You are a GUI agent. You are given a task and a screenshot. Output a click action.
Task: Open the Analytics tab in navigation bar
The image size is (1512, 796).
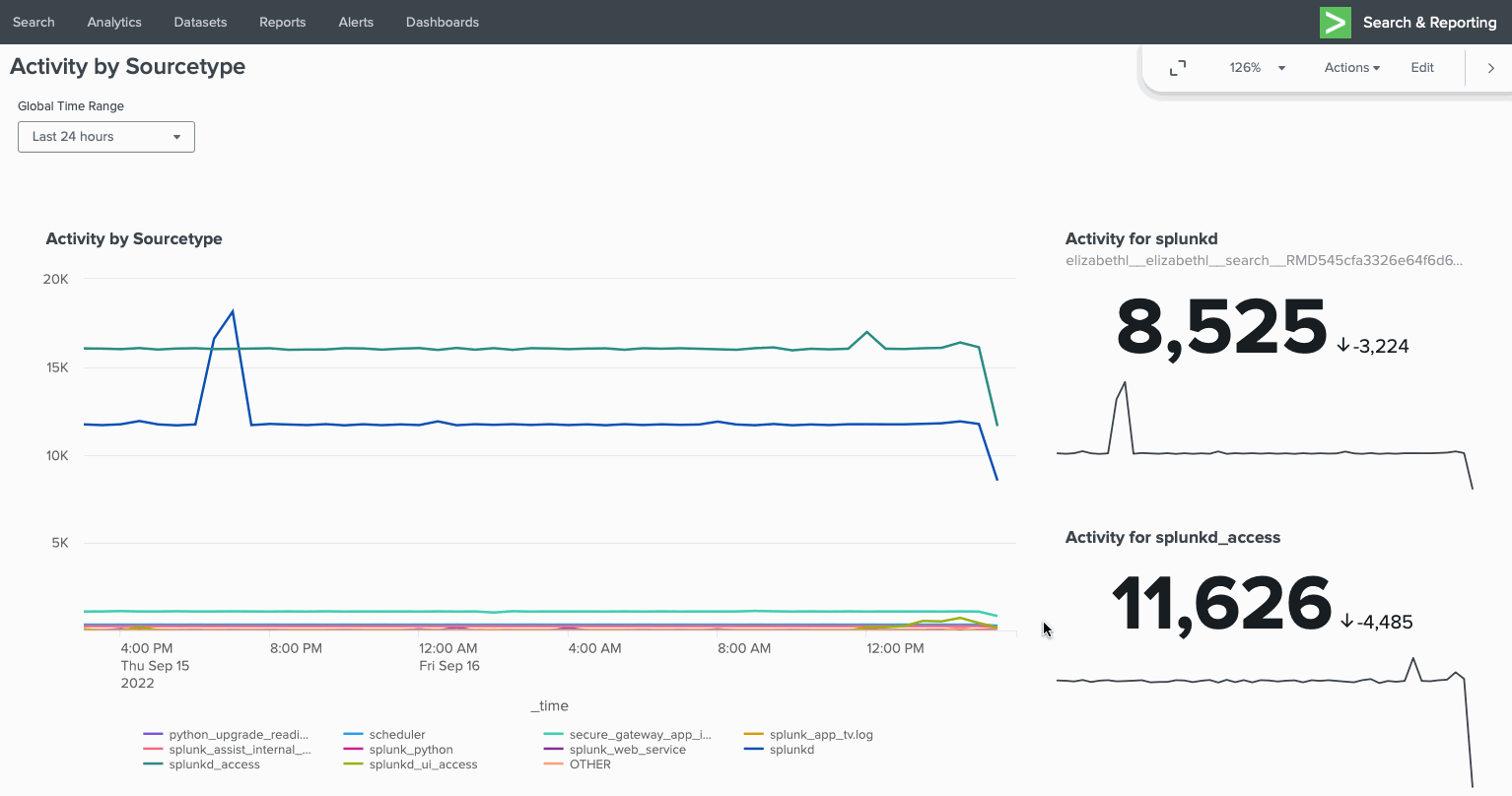(114, 22)
